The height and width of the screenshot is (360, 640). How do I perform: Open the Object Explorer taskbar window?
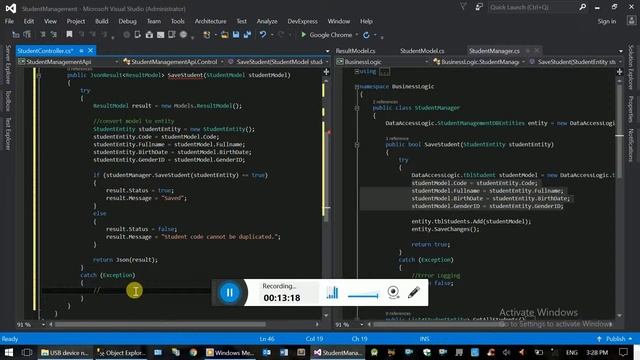(x=121, y=352)
